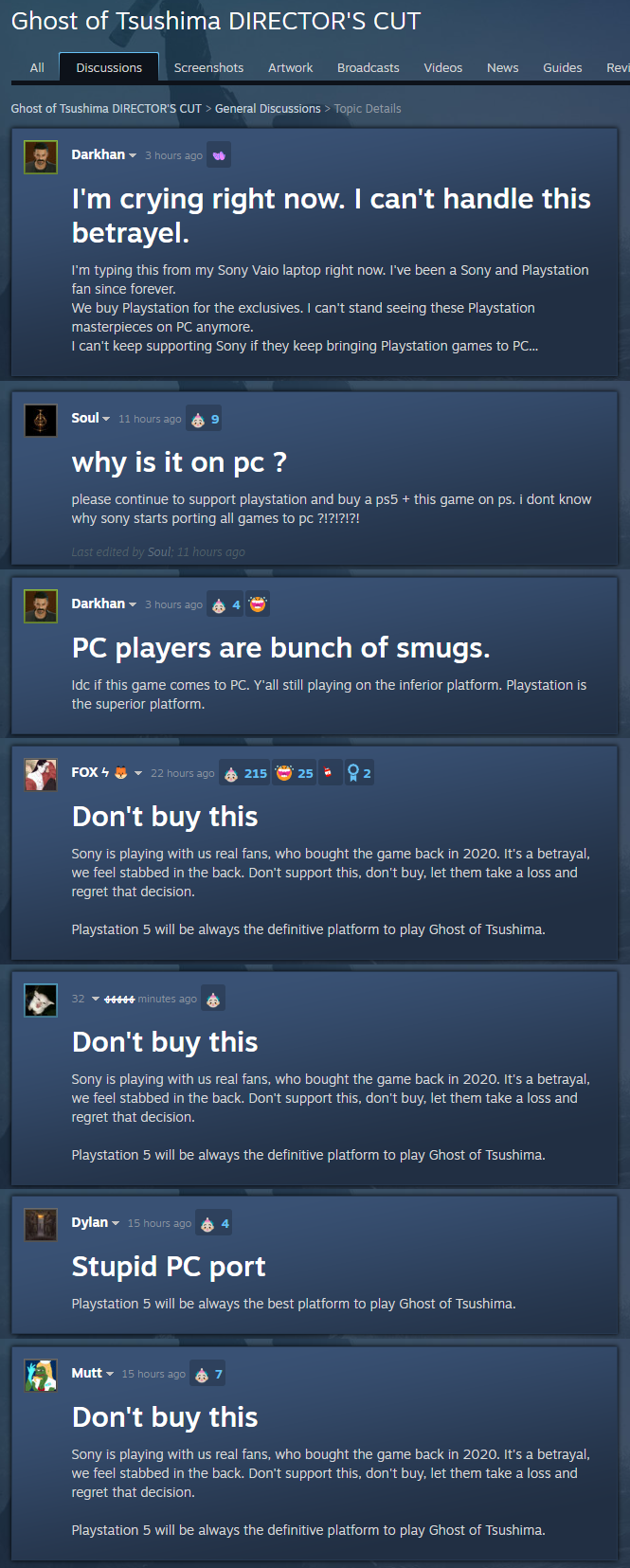Click the clown award icon showing 7 on Mutt's post
Screen dimensions: 630x1568
pos(207,1374)
